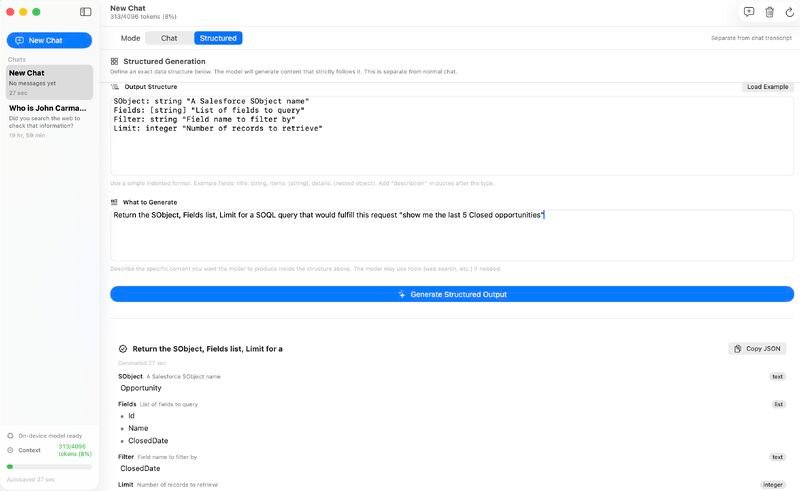Click 'Separate from chat transcript' note
Viewport: 800px width, 491px height.
tap(752, 38)
